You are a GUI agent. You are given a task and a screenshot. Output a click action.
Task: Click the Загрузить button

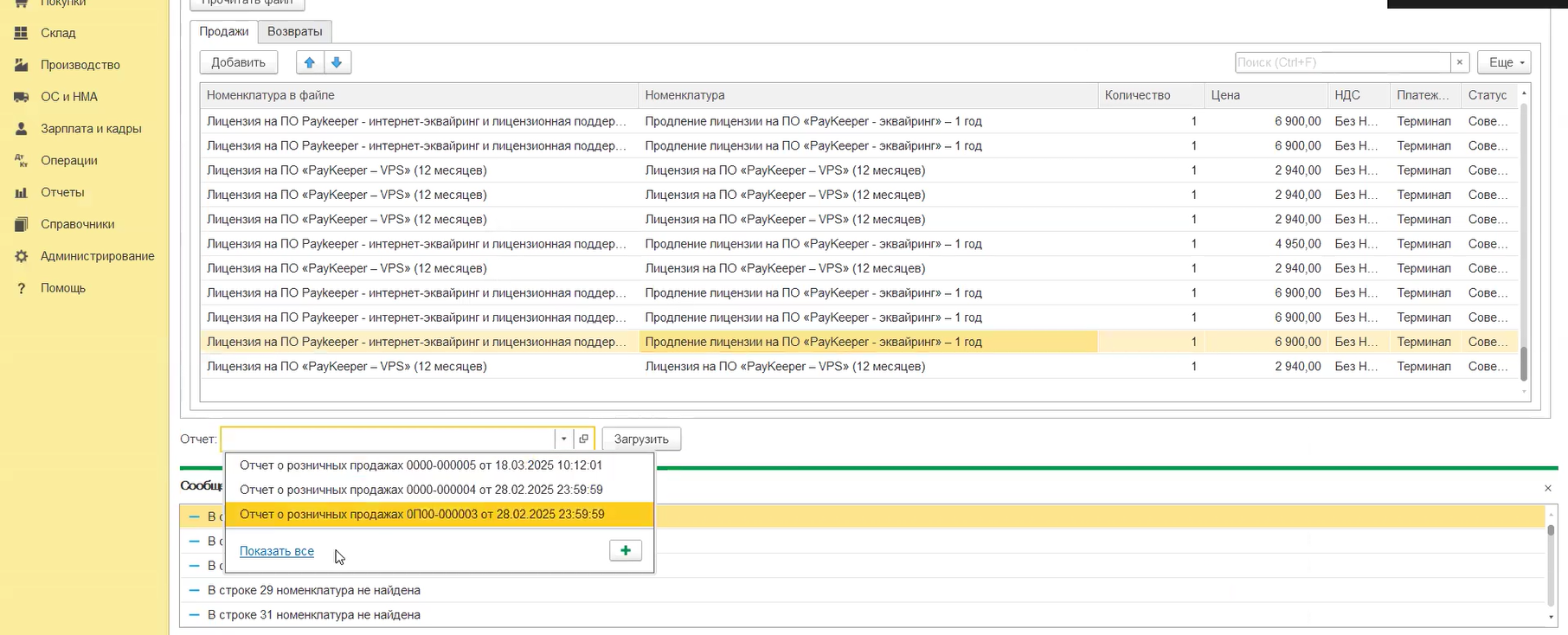(641, 439)
